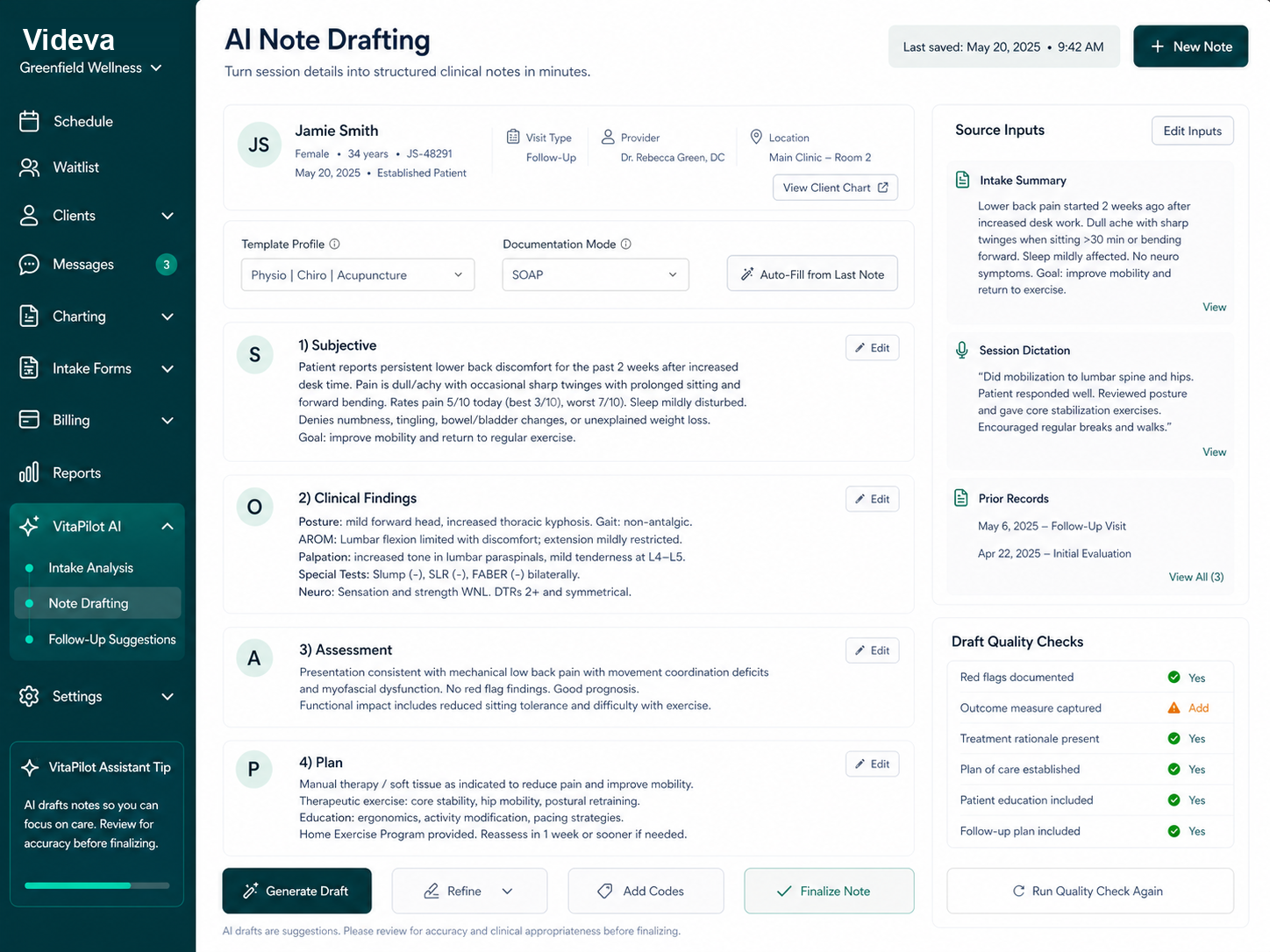Open the client chart external-link icon
The height and width of the screenshot is (952, 1270).
[884, 187]
